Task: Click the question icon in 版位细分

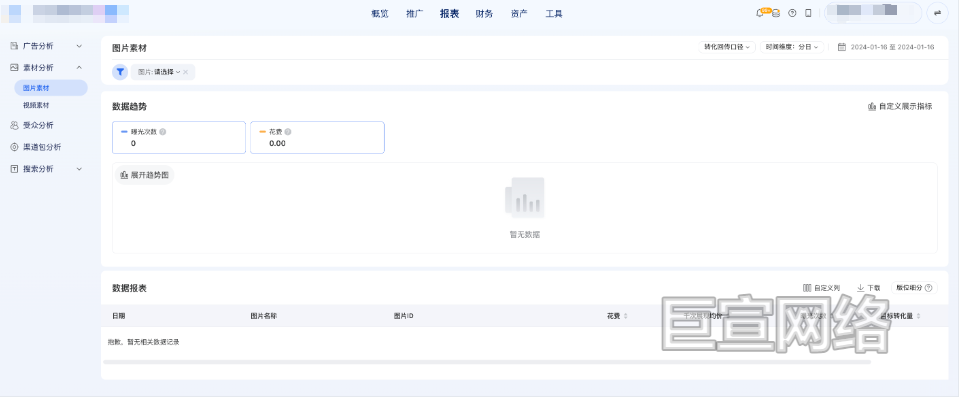Action: pyautogui.click(x=929, y=288)
